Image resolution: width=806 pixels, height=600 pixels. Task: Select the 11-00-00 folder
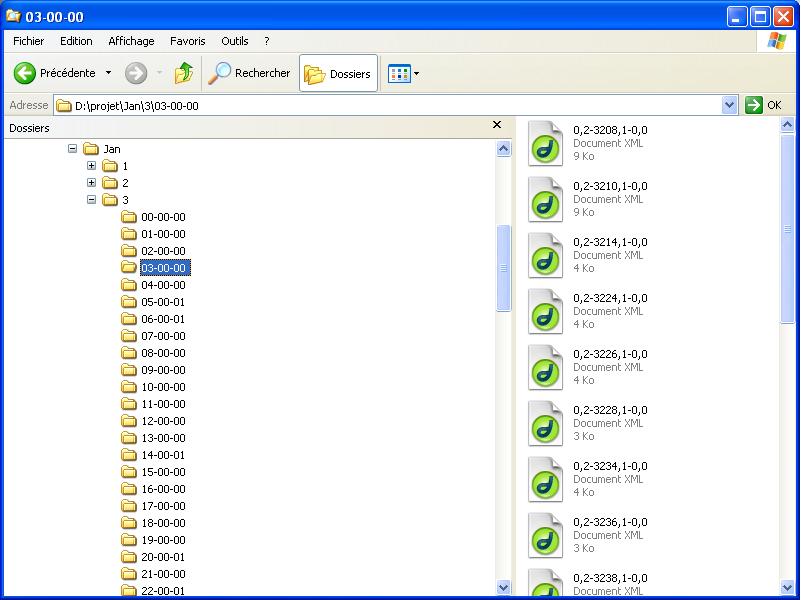pyautogui.click(x=154, y=404)
